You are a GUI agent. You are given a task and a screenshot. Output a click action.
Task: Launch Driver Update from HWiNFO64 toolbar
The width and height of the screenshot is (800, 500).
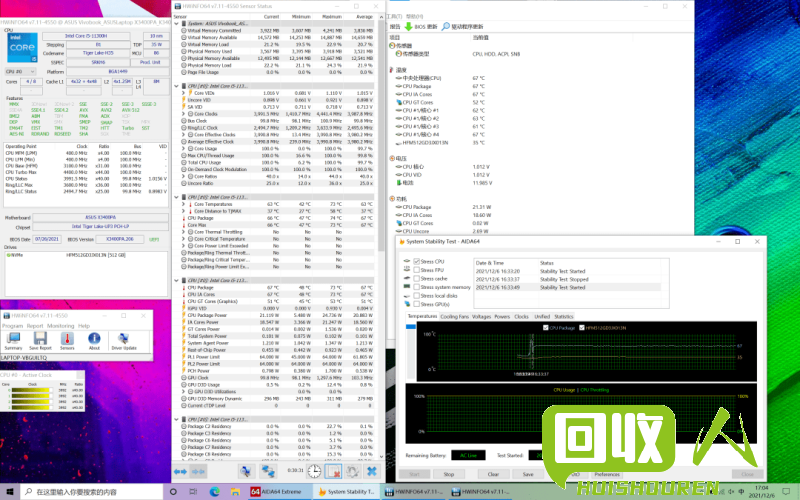tap(123, 340)
